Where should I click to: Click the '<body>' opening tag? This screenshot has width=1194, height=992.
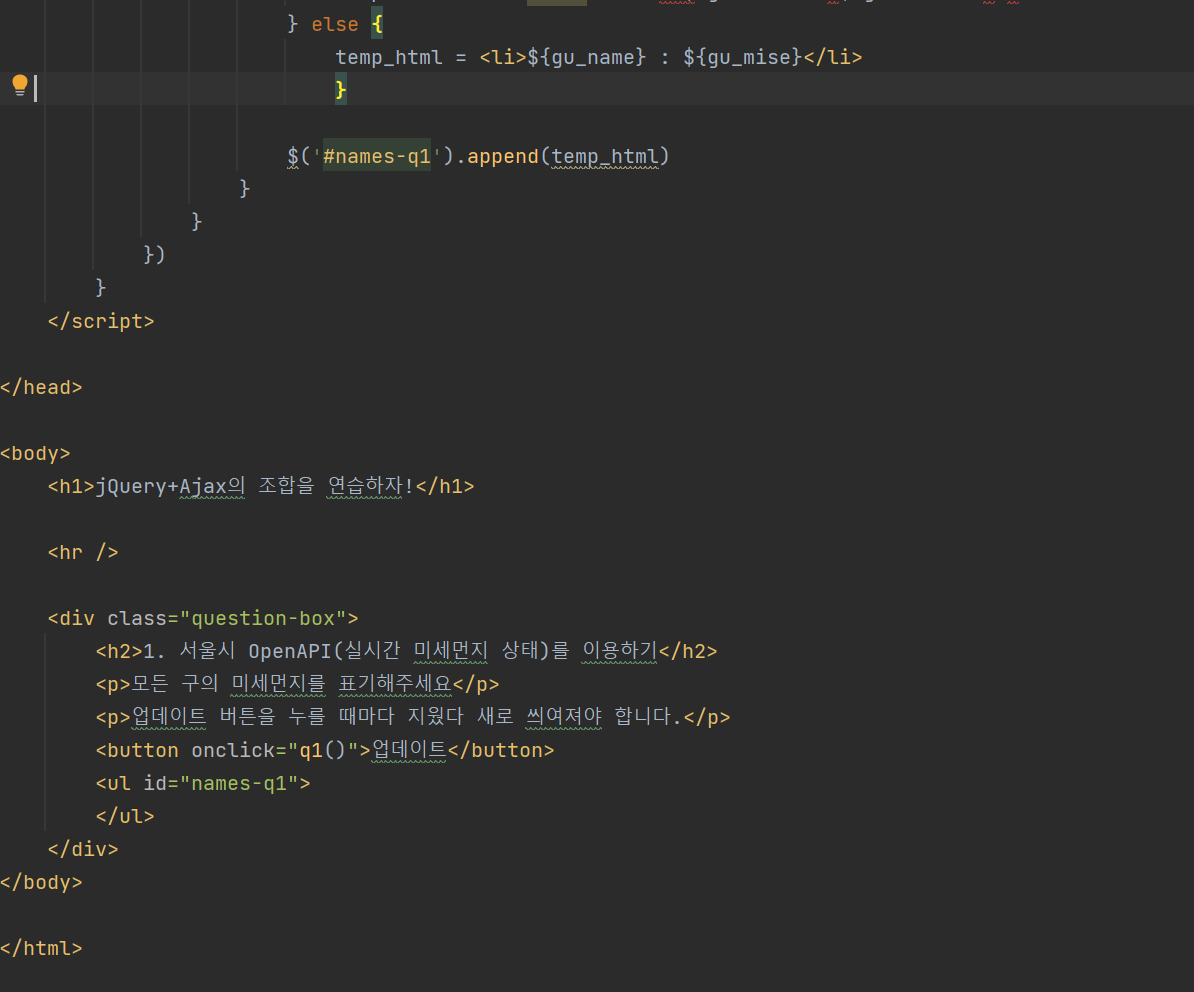[x=35, y=454]
